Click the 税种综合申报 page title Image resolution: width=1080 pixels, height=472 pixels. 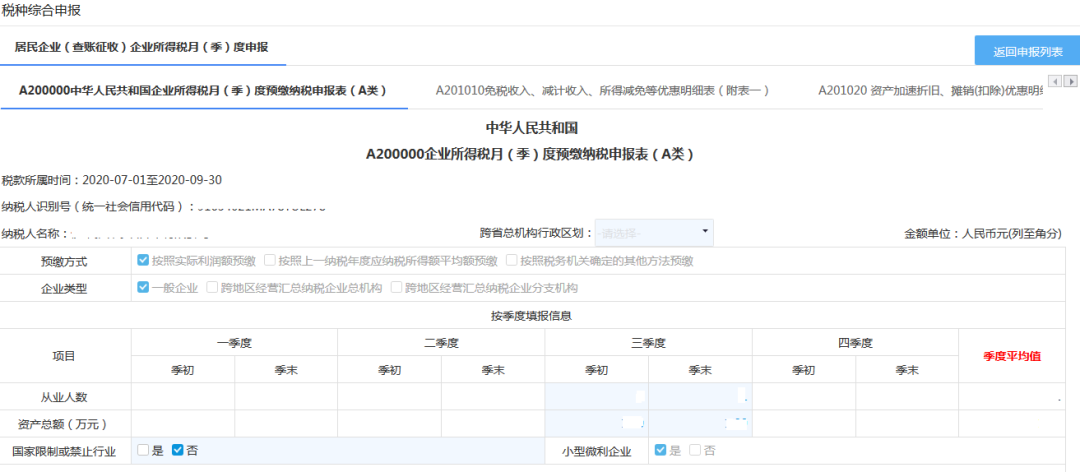point(41,10)
